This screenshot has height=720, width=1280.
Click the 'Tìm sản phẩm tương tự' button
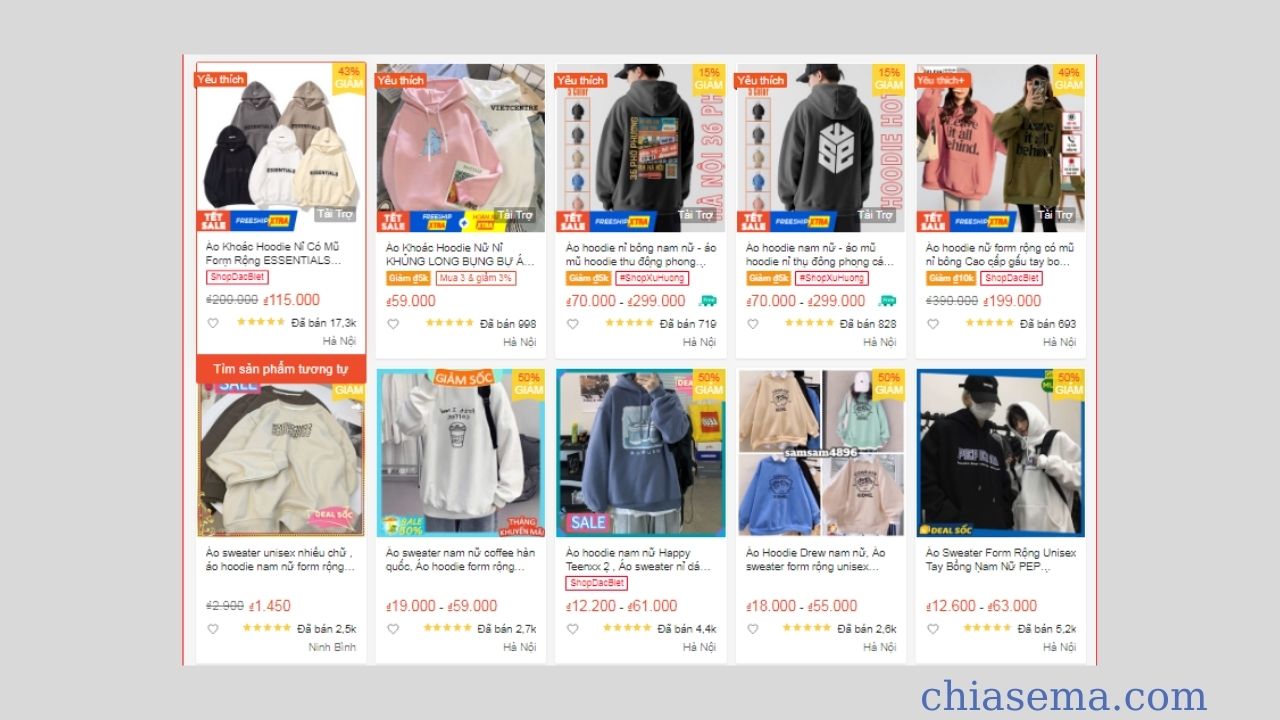(x=280, y=369)
